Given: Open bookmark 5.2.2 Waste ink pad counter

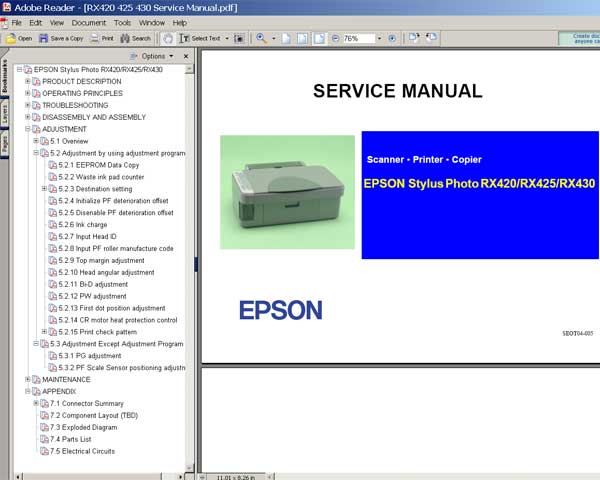Looking at the screenshot, I should tap(101, 177).
